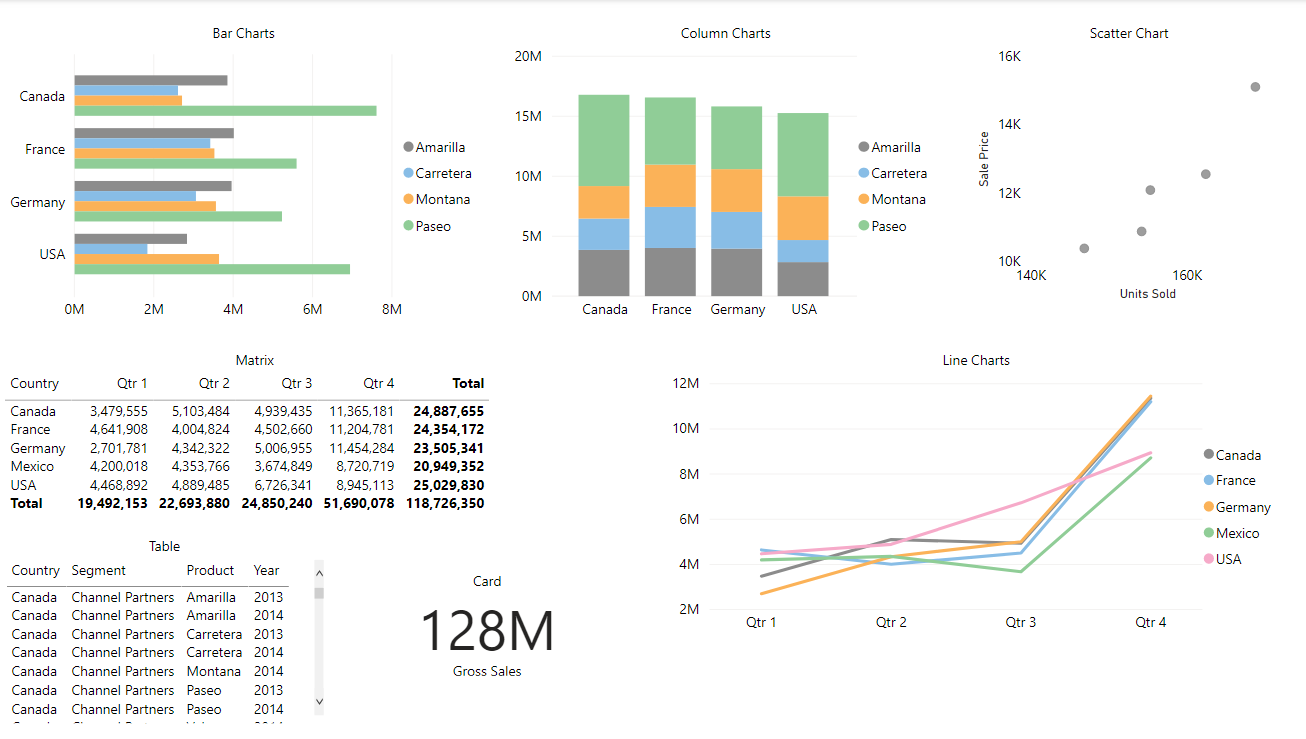Viewport: 1306px width, 739px height.
Task: Sort table by its Country column header
Action: [35, 570]
